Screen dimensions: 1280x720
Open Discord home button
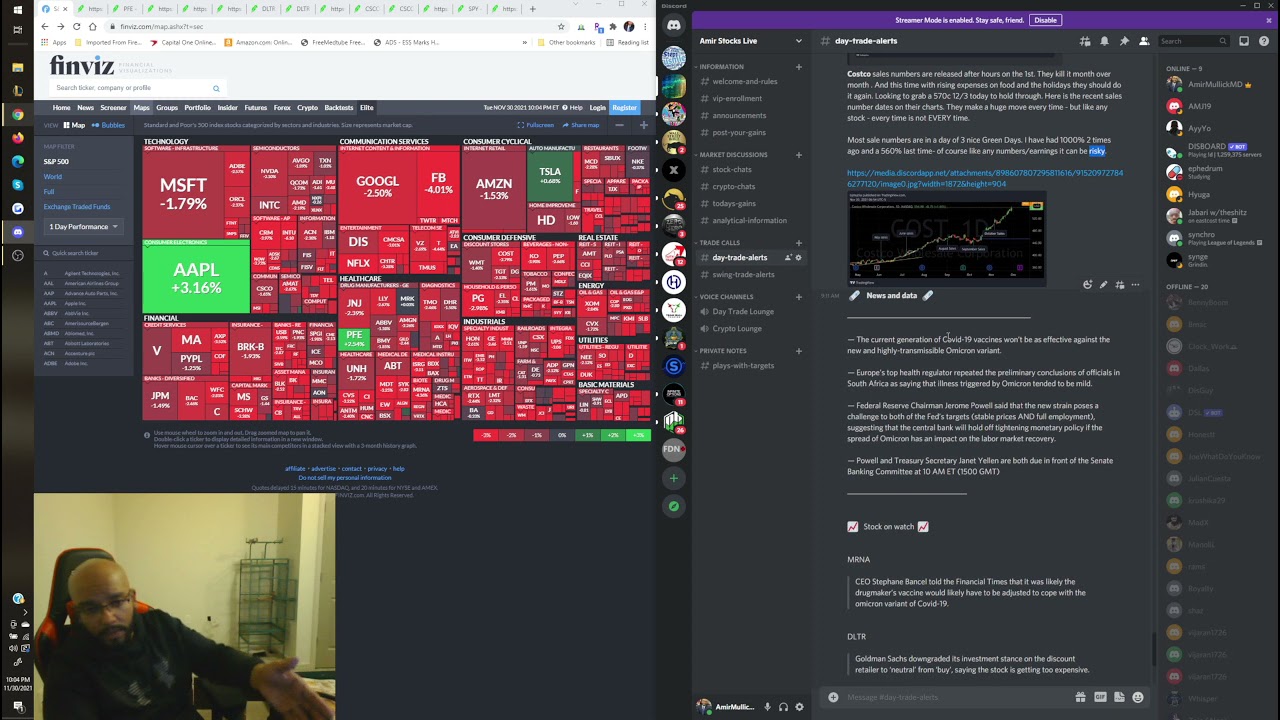pyautogui.click(x=674, y=26)
